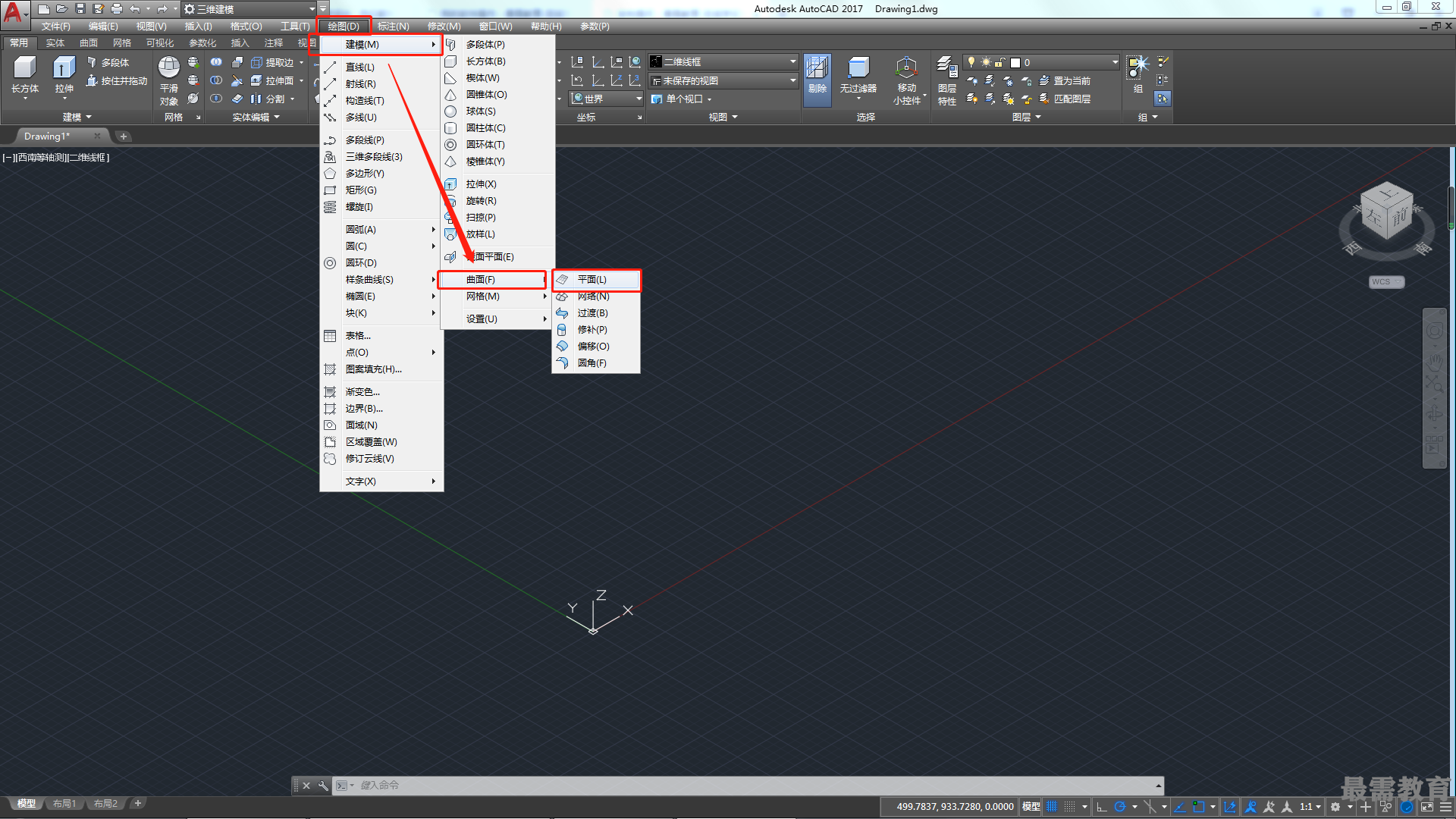Click the Slice (分割) solid tool
Viewport: 1456px width, 819px height.
pos(268,99)
